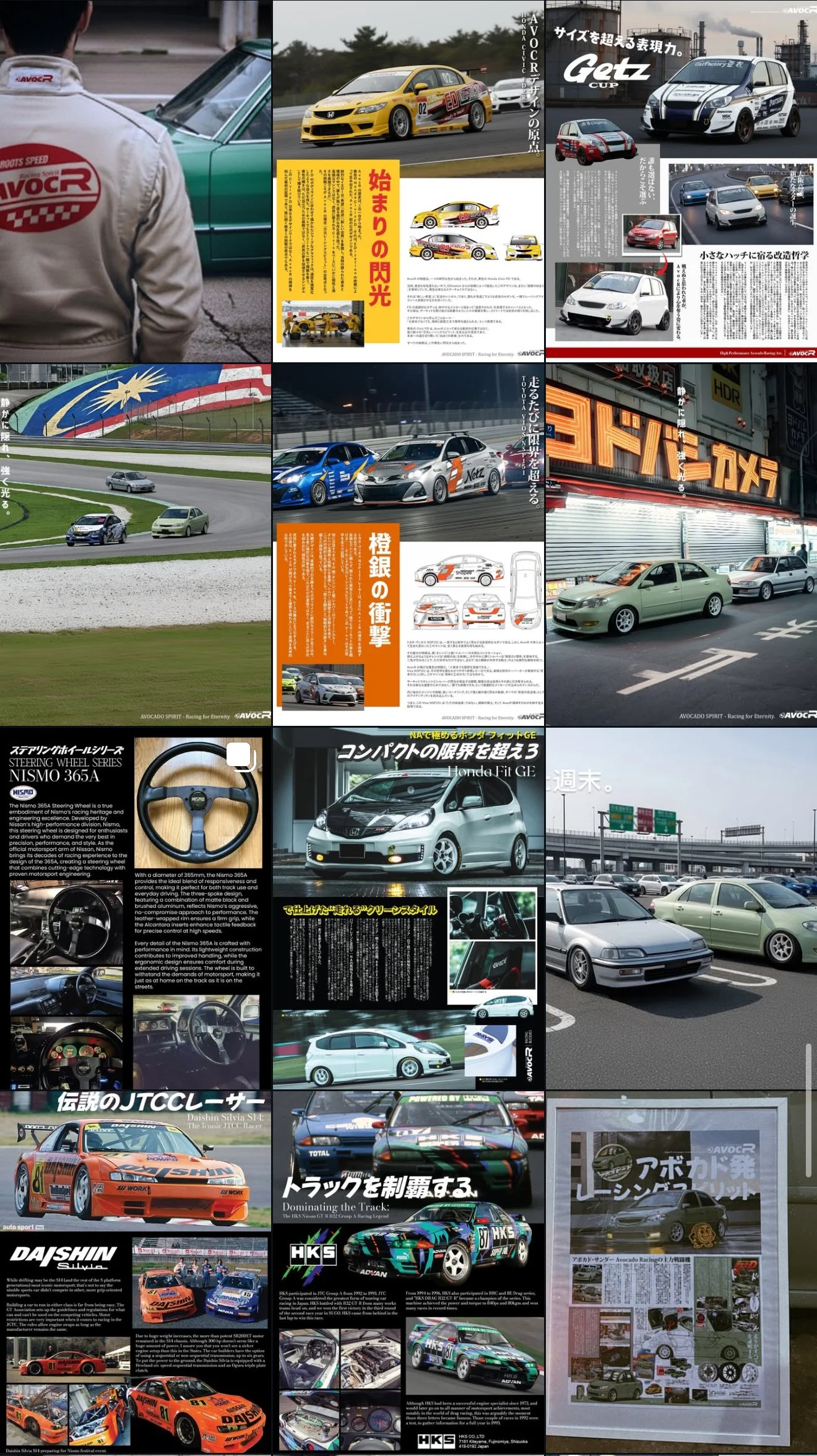Open the Honda Fit GE compact feature post
This screenshot has height=1456, width=817.
point(408,909)
